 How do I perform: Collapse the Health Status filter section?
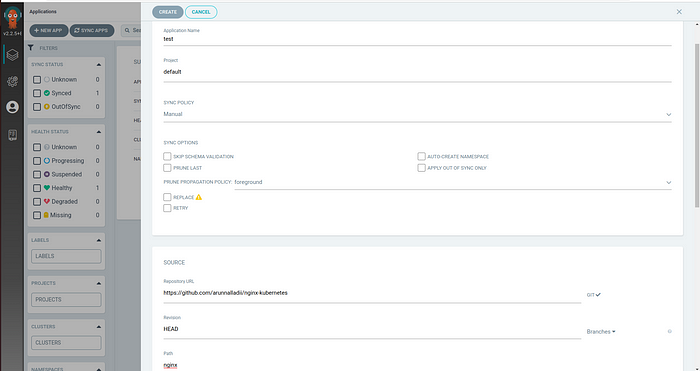pos(99,132)
